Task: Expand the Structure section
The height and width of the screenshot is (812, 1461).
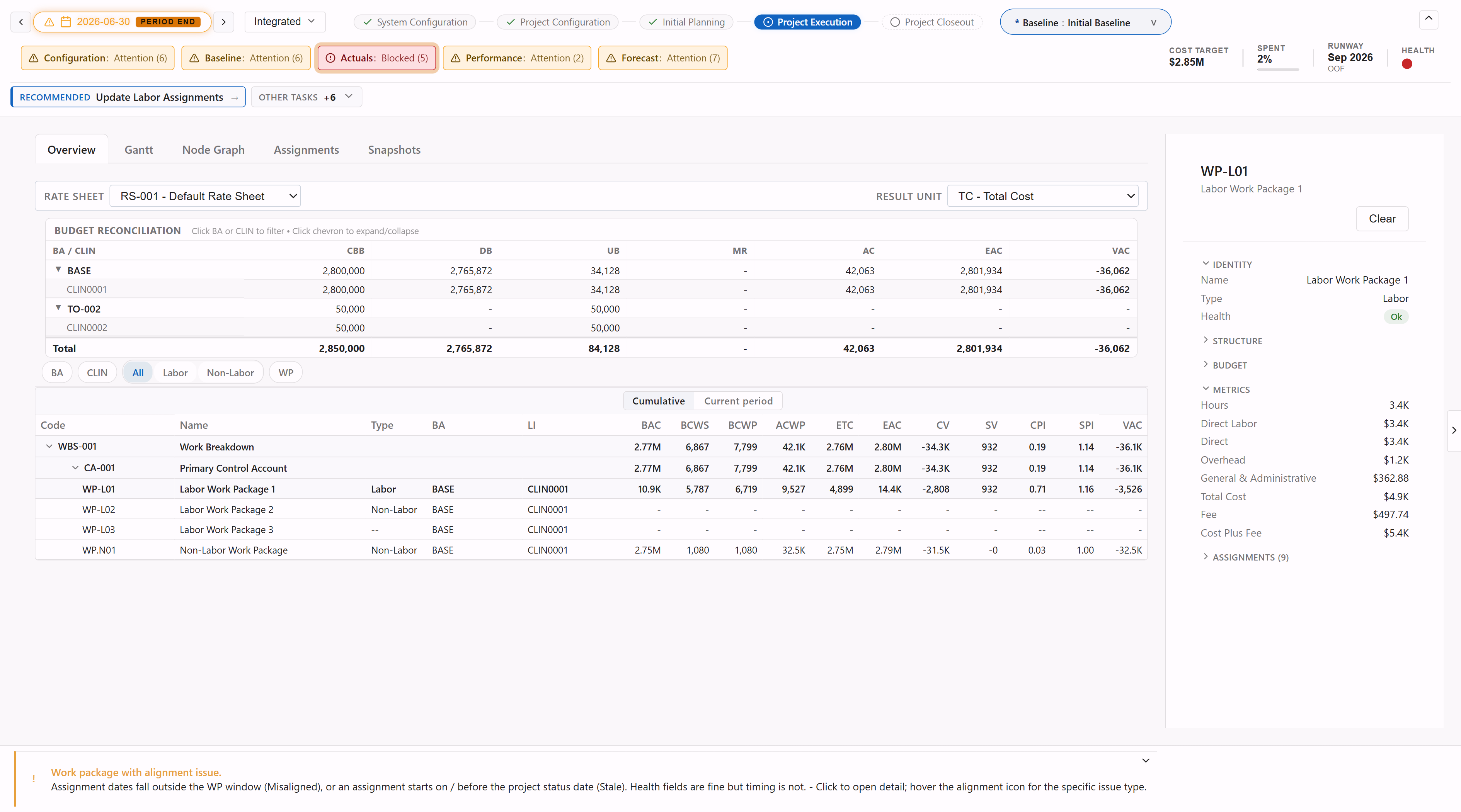Action: pos(1231,341)
